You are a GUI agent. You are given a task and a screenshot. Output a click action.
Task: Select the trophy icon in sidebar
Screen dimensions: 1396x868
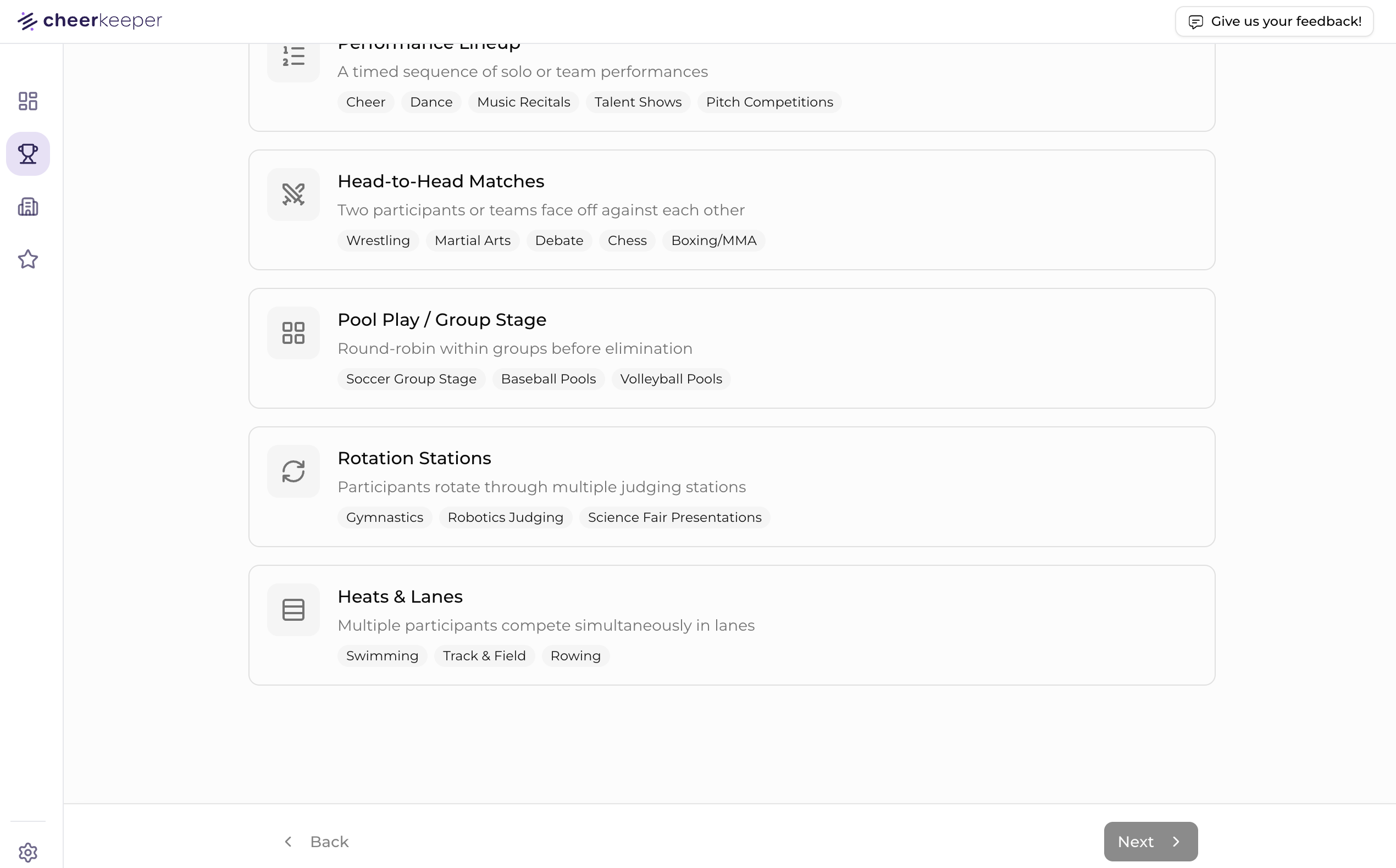coord(27,154)
